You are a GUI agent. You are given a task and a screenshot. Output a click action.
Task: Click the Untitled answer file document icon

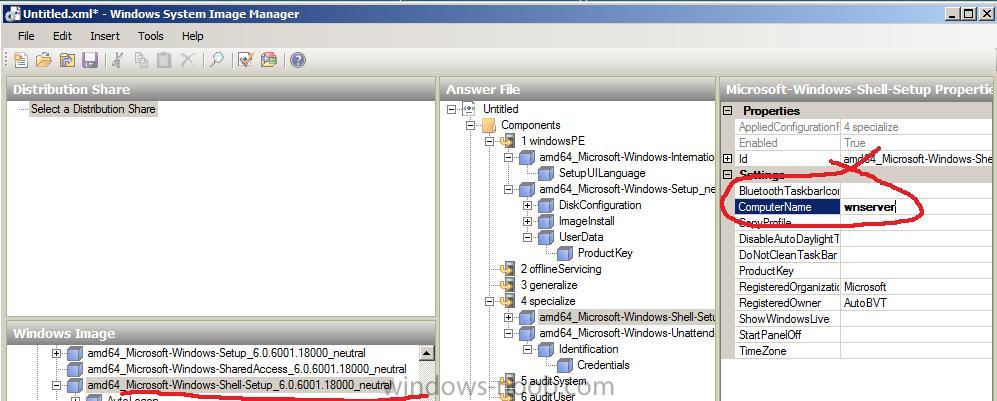[x=470, y=109]
